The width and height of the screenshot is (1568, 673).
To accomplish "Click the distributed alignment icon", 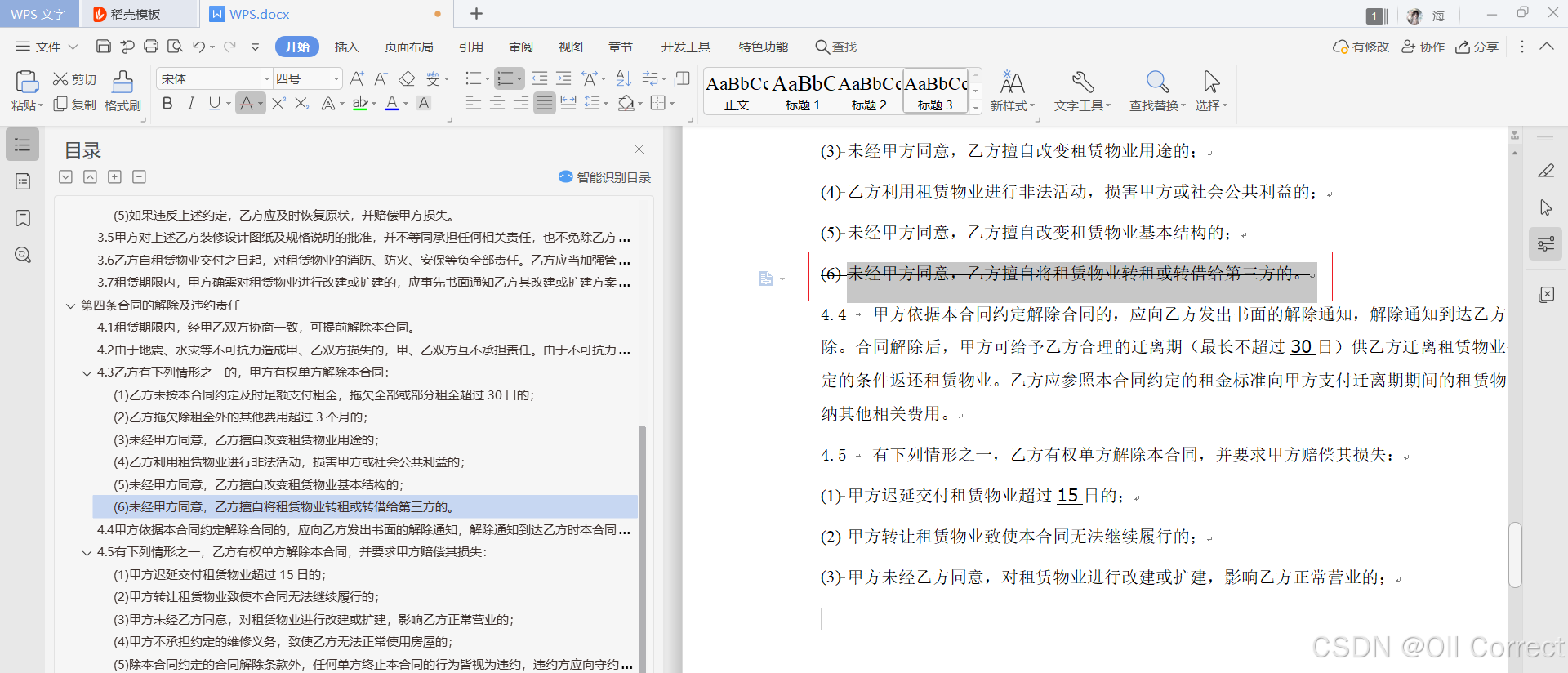I will [x=568, y=103].
